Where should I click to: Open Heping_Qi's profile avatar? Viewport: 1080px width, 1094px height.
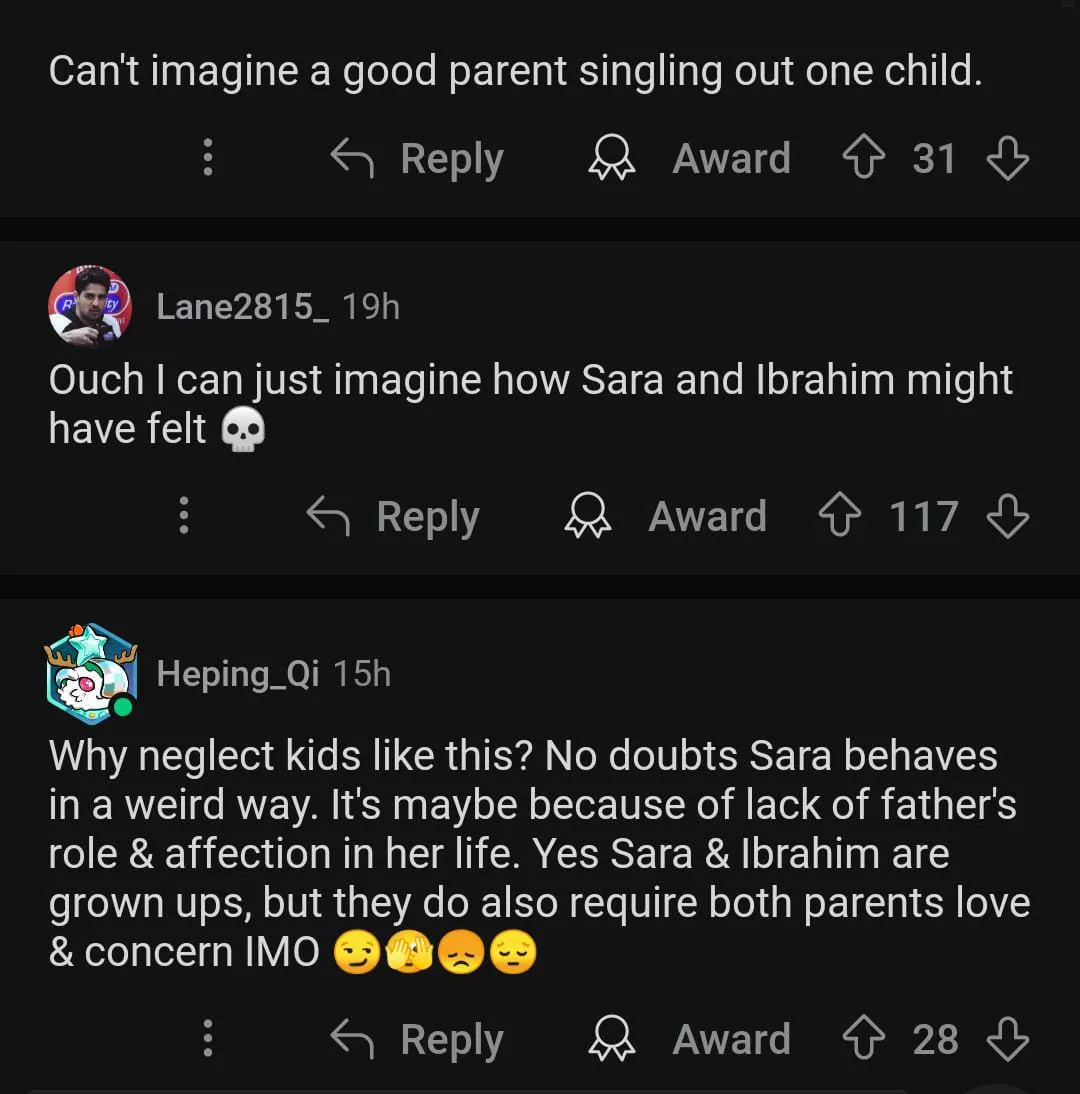pyautogui.click(x=90, y=673)
